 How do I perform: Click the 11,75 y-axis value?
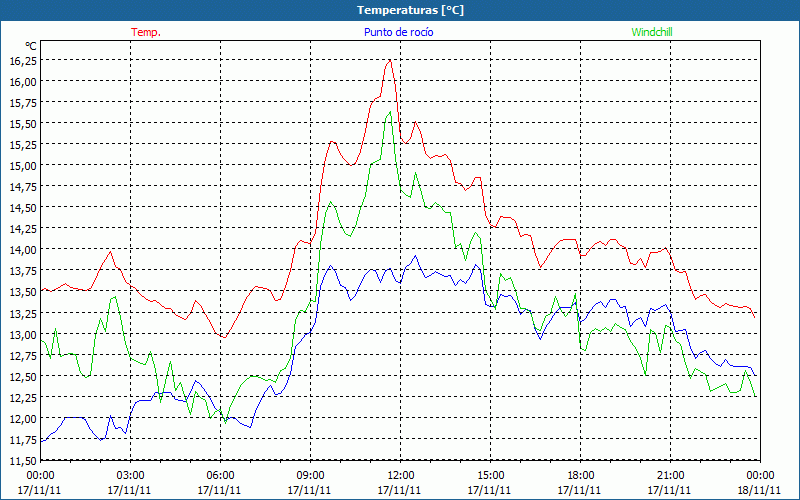22,439
